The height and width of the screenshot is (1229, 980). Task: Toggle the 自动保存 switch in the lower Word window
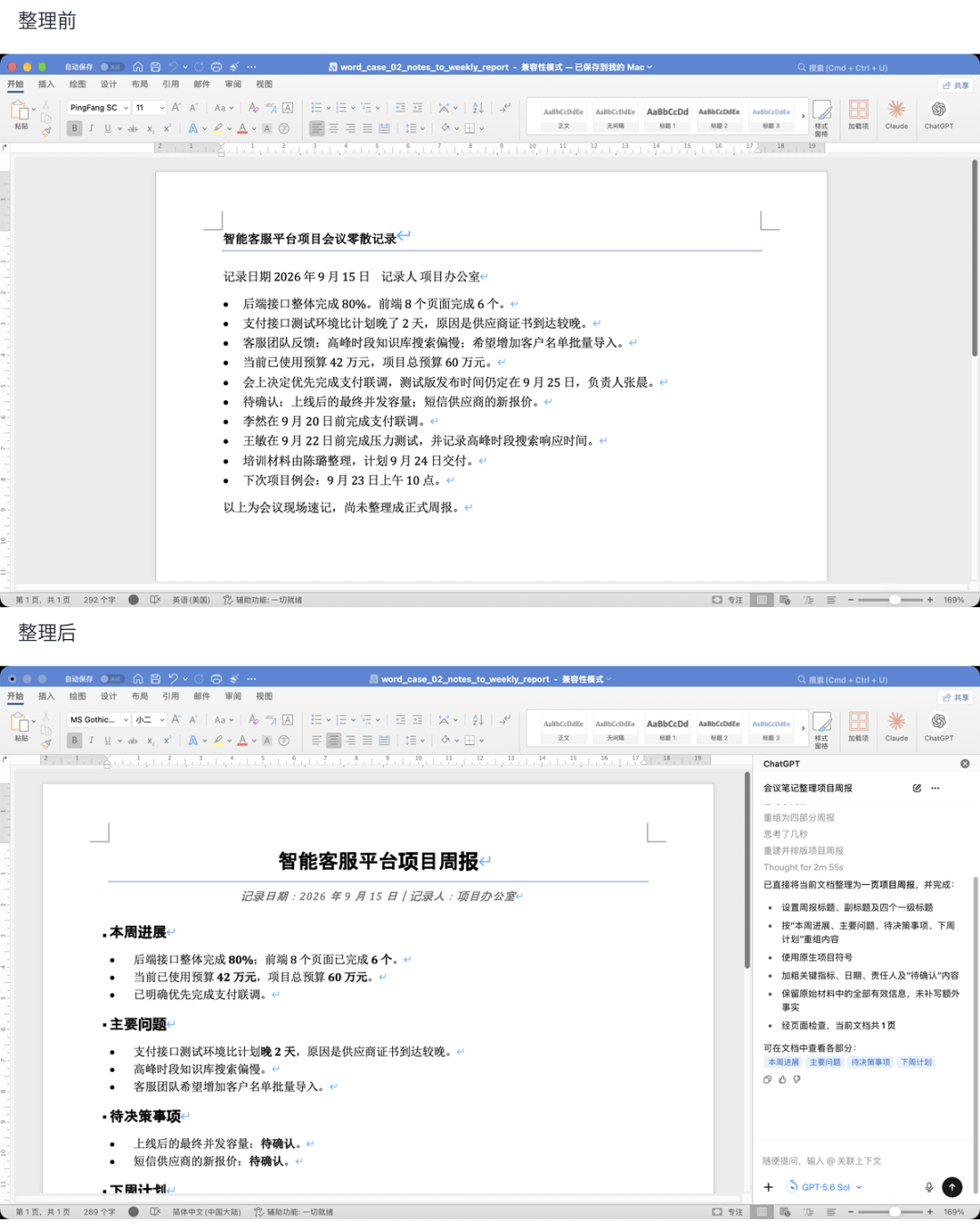tap(112, 679)
